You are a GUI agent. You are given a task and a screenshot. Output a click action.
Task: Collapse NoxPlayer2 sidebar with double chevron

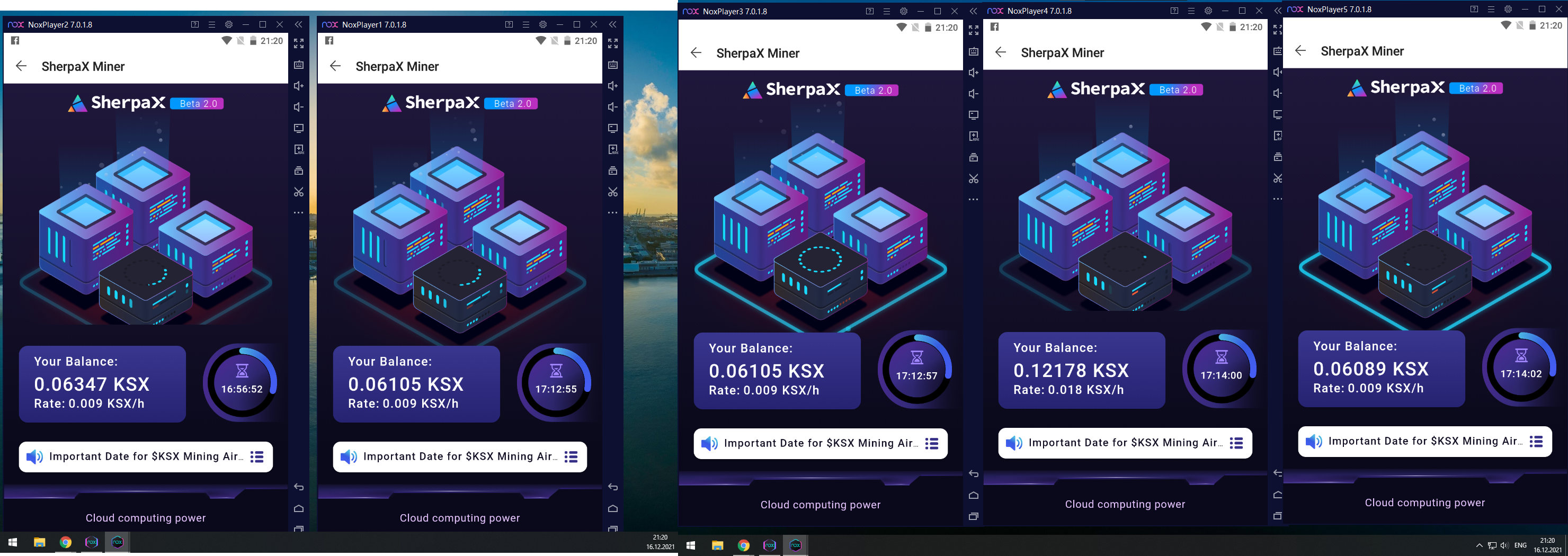299,24
